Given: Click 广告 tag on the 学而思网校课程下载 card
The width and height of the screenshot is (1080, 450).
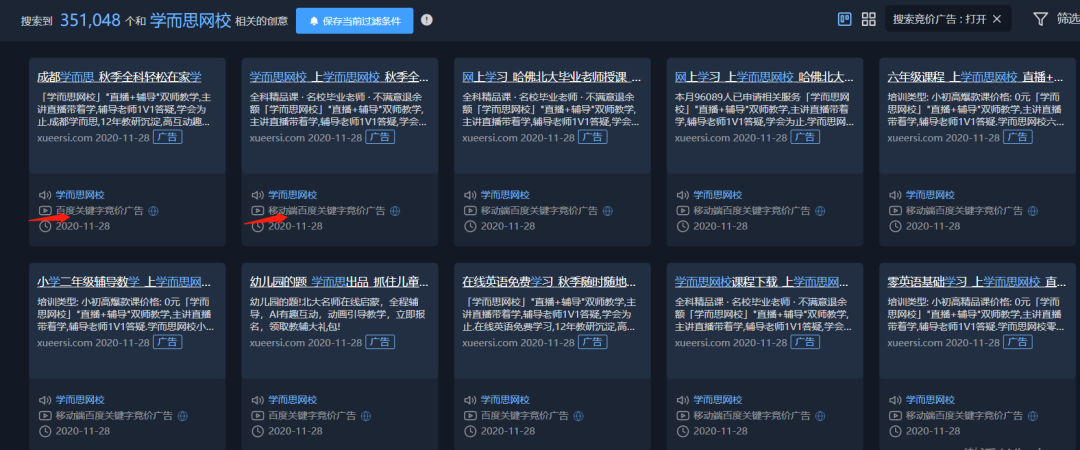Looking at the screenshot, I should click(x=804, y=342).
